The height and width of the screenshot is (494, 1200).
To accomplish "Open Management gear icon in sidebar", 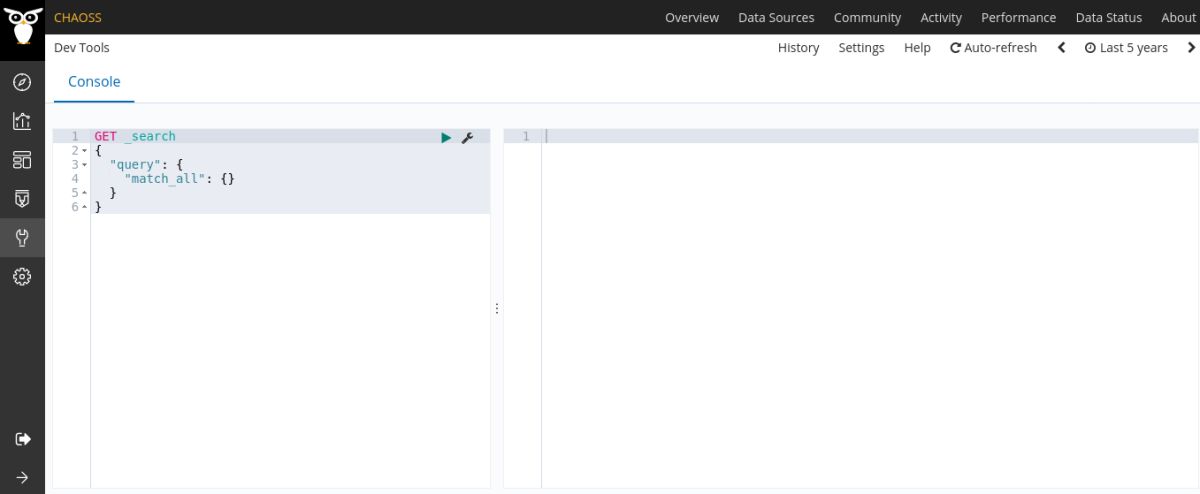I will 22,277.
